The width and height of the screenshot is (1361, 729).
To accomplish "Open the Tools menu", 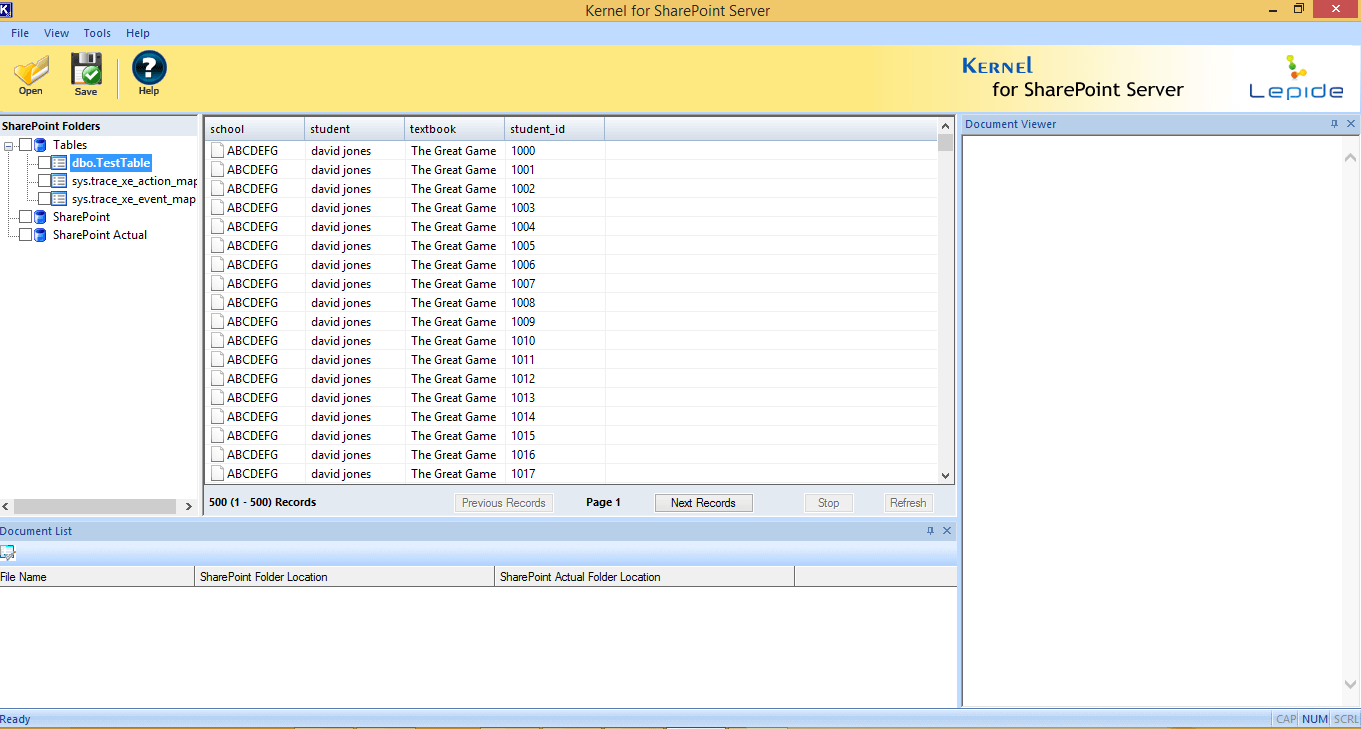I will point(97,33).
